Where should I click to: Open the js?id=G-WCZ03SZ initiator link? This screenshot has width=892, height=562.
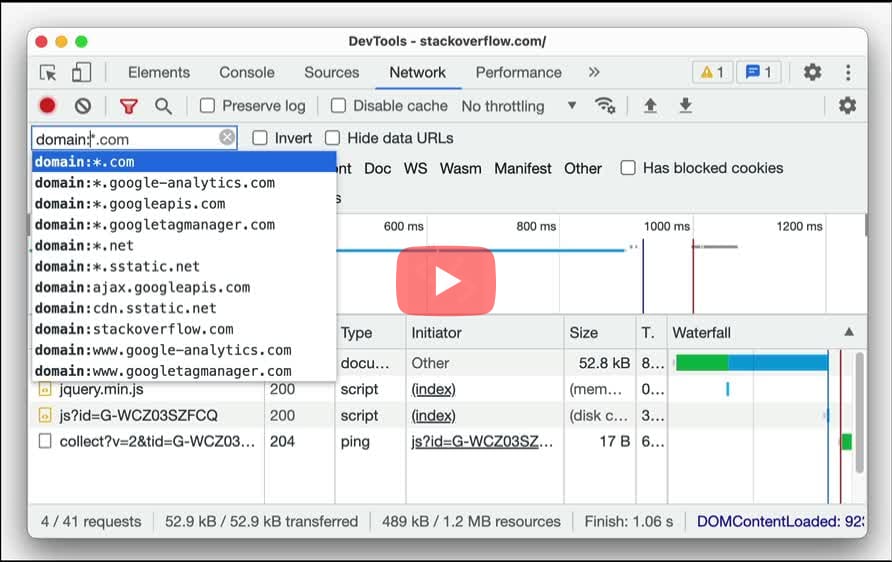482,442
